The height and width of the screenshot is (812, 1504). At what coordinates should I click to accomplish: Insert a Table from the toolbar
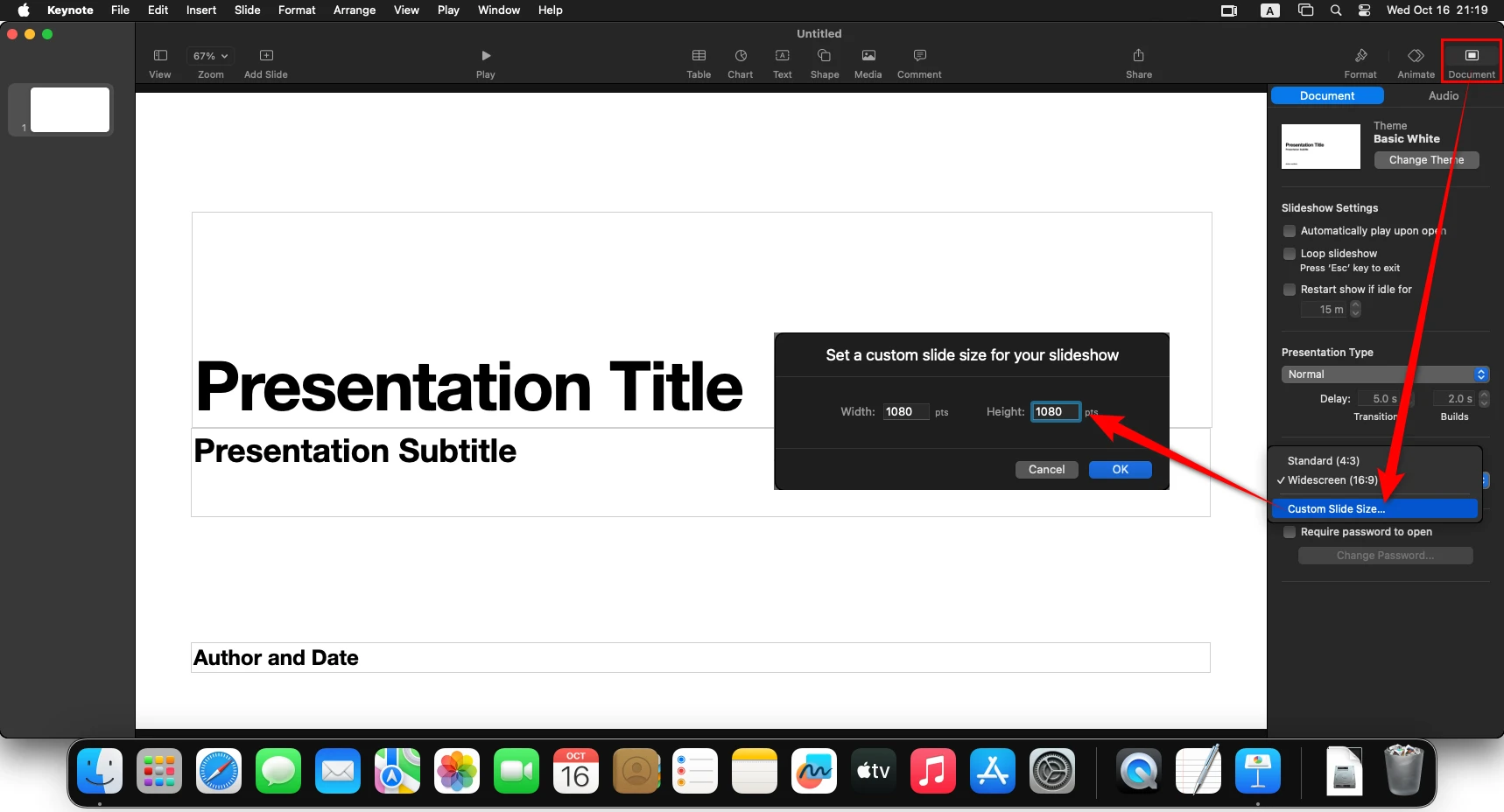[x=699, y=63]
